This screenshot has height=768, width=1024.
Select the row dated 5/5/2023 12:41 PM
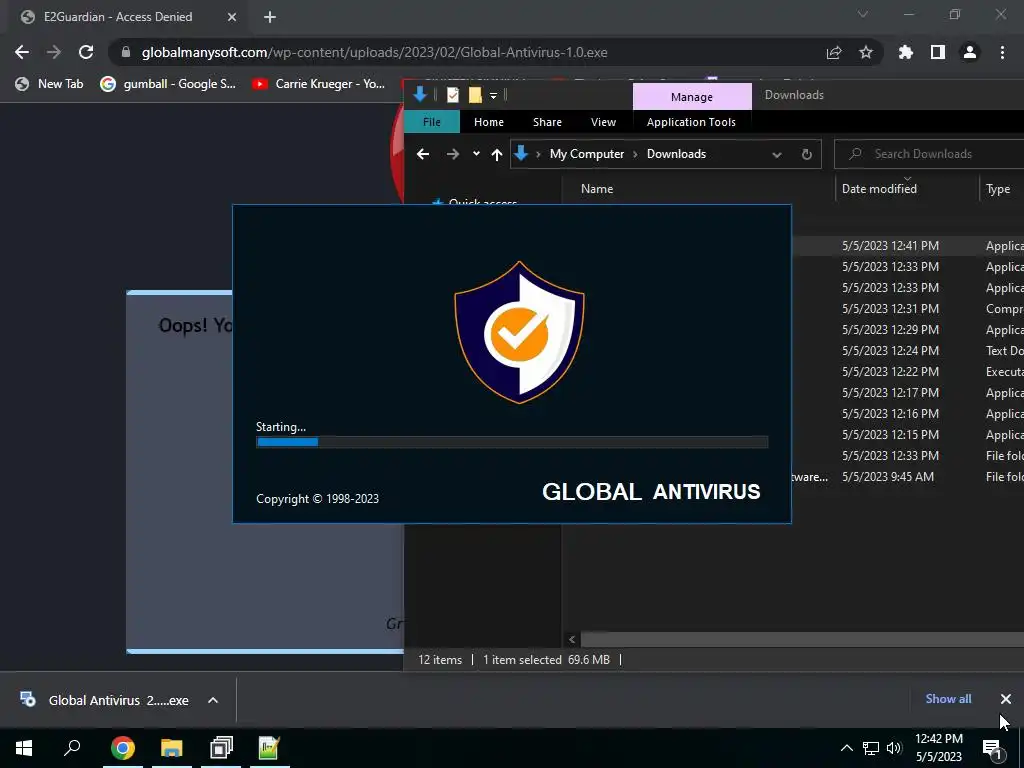coord(908,246)
